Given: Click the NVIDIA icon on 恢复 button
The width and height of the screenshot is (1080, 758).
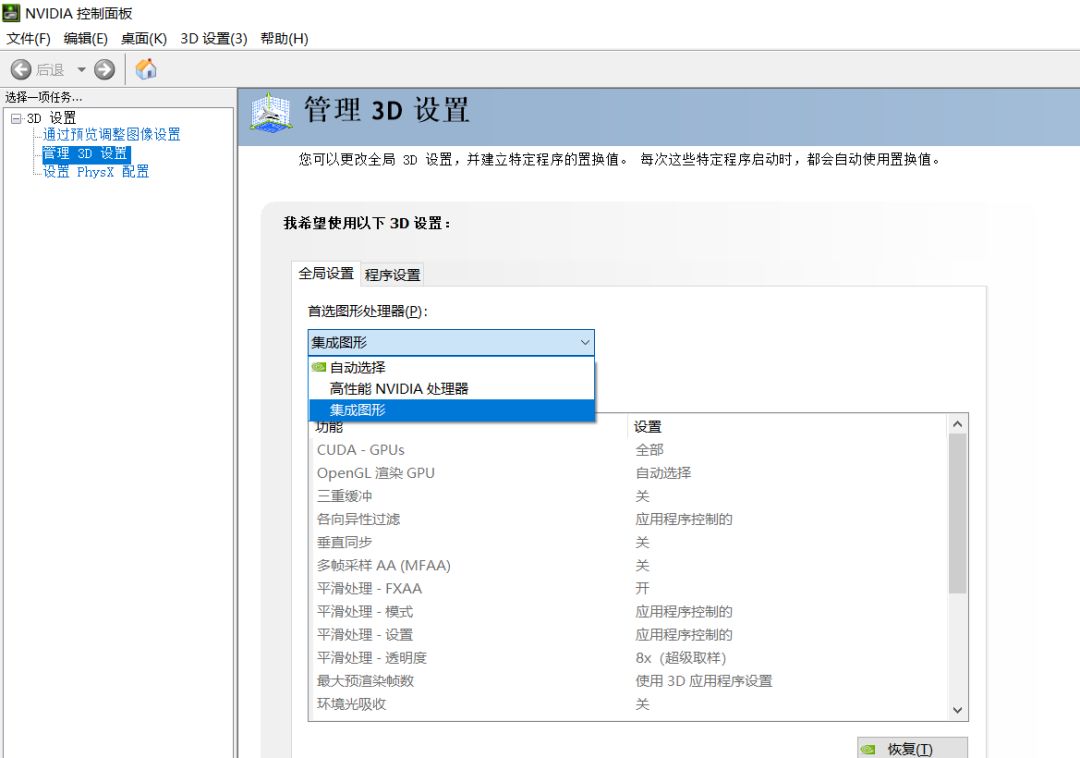Looking at the screenshot, I should [x=869, y=749].
